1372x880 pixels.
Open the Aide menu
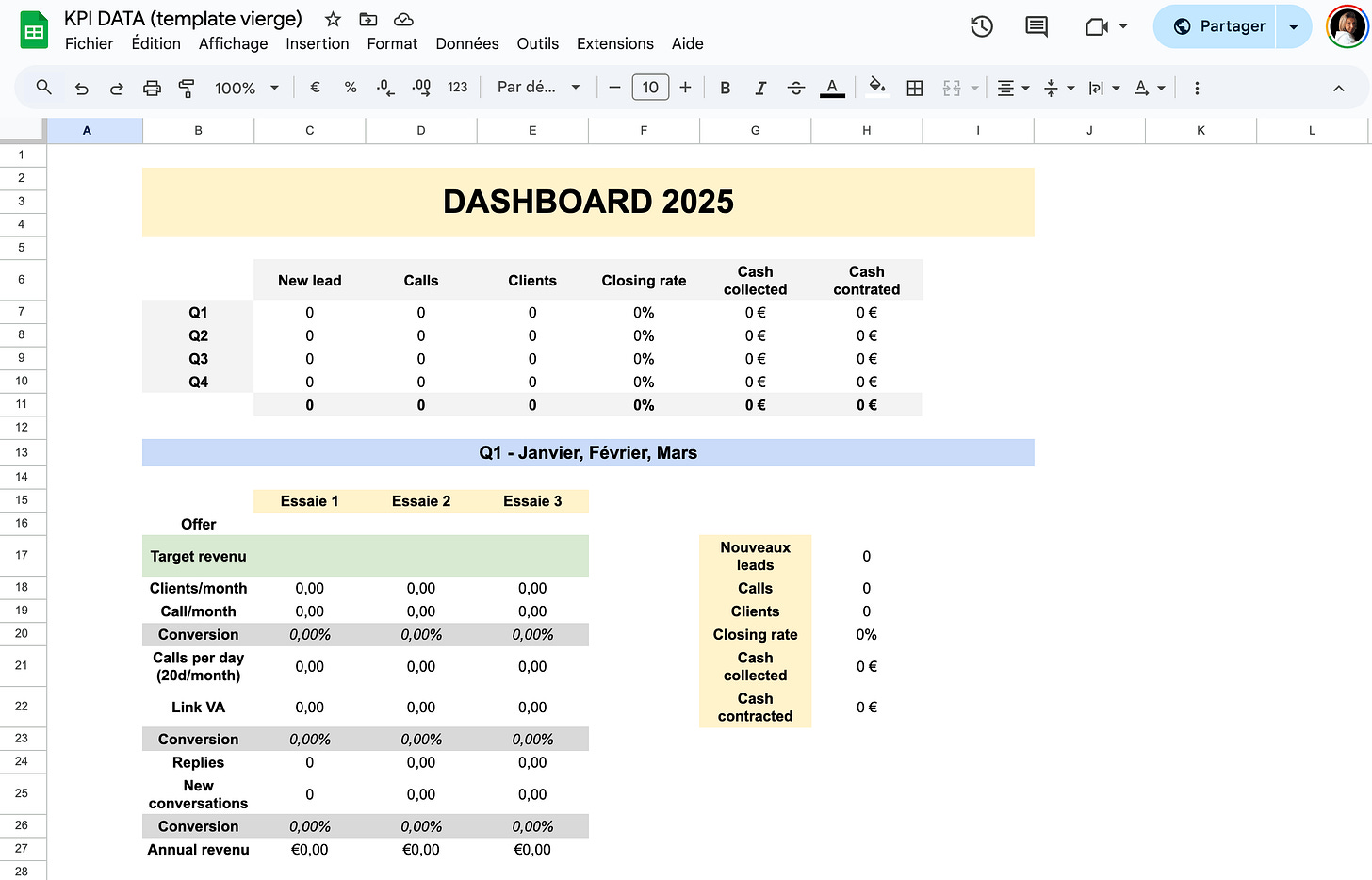coord(688,43)
